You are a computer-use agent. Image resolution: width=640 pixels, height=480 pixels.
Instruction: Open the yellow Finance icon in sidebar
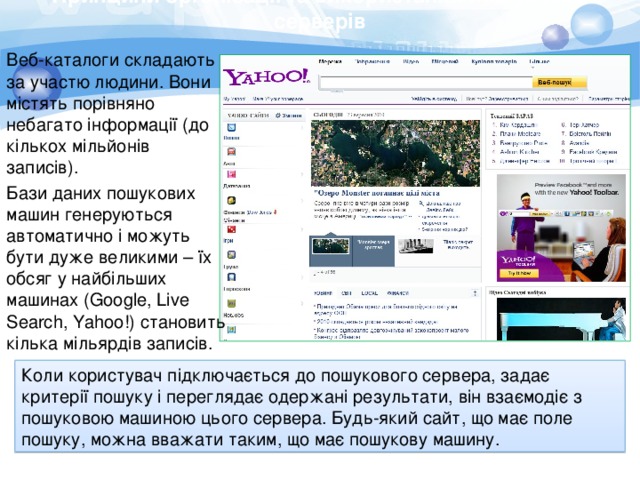231,200
